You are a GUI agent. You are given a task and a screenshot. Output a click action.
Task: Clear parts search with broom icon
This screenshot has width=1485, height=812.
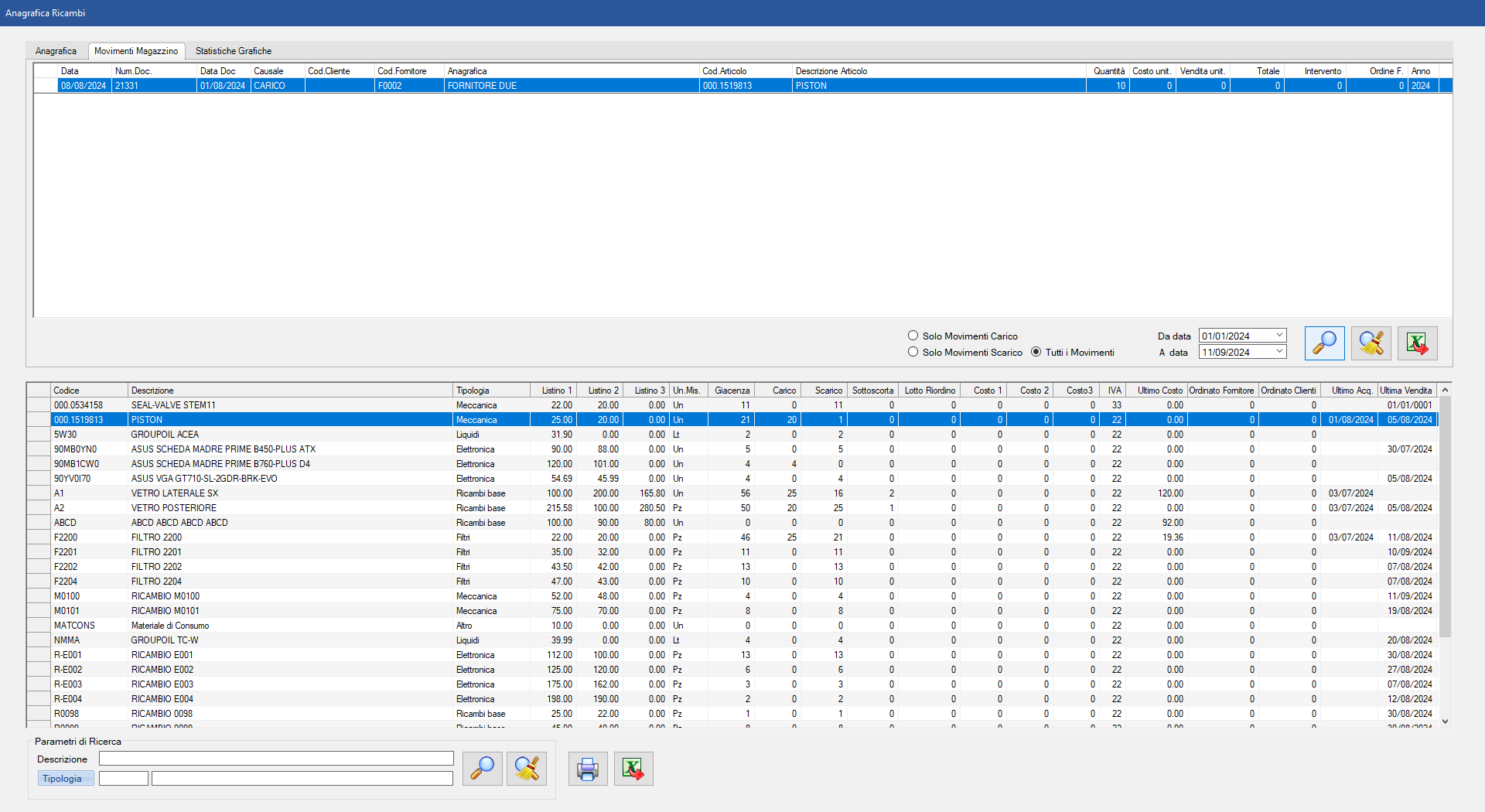coord(527,769)
